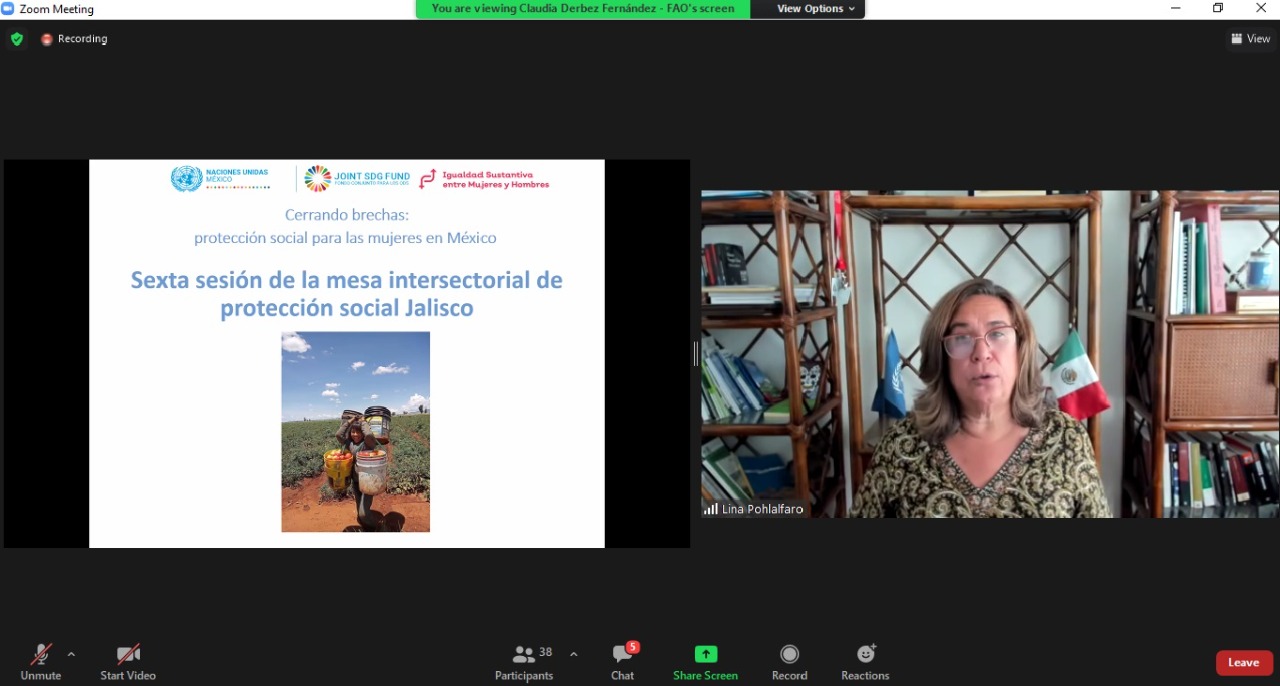The height and width of the screenshot is (686, 1280).
Task: Click the green Share Screen icon
Action: [x=706, y=654]
